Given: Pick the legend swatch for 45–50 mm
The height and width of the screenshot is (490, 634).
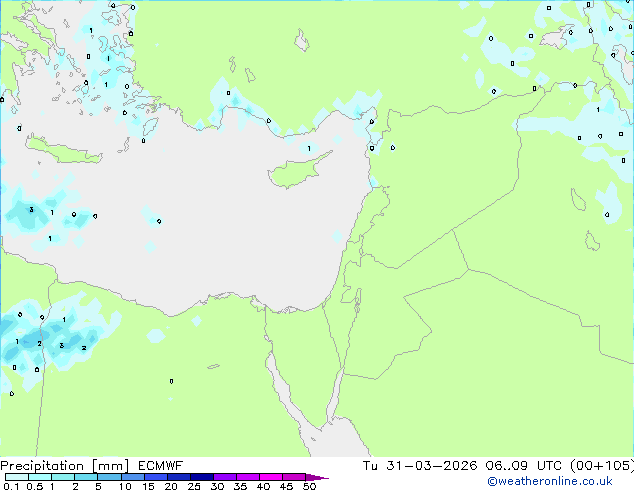Looking at the screenshot, I should 293,477.
